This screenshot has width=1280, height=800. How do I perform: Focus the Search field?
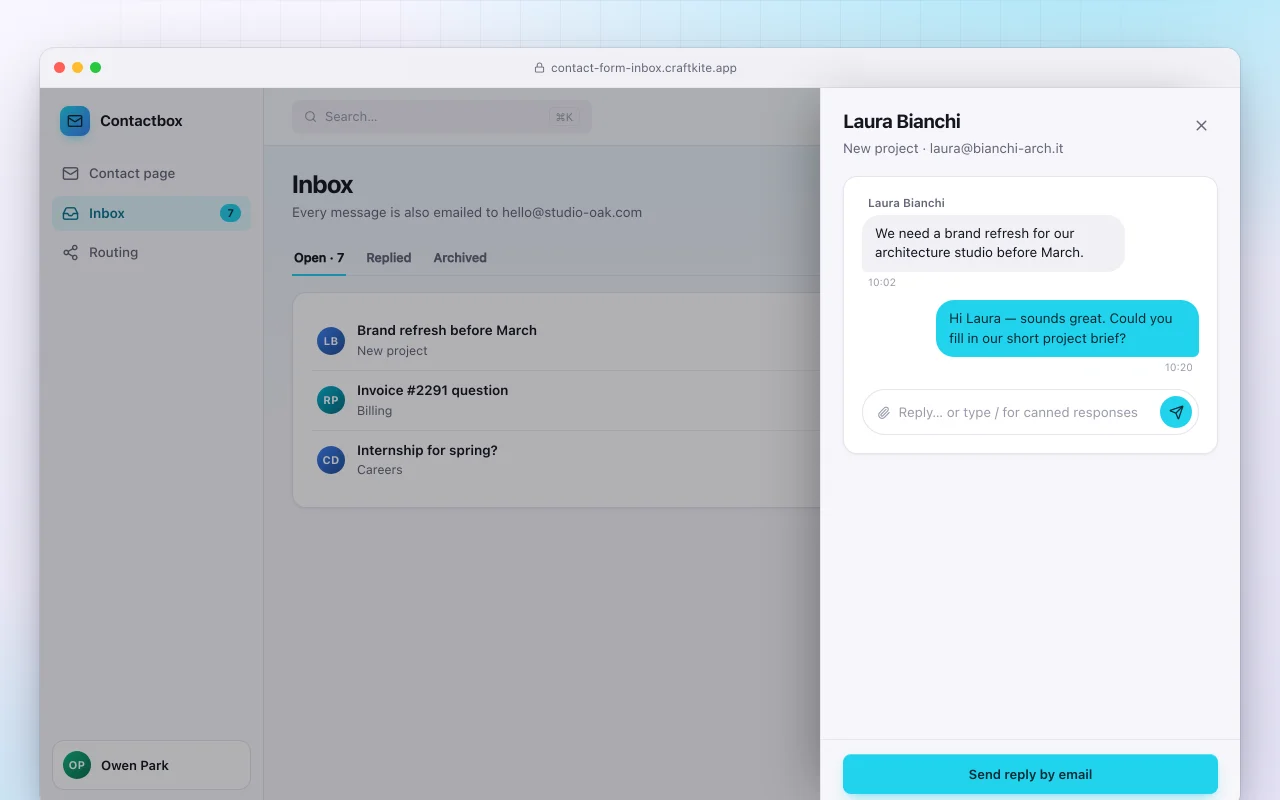pyautogui.click(x=442, y=117)
